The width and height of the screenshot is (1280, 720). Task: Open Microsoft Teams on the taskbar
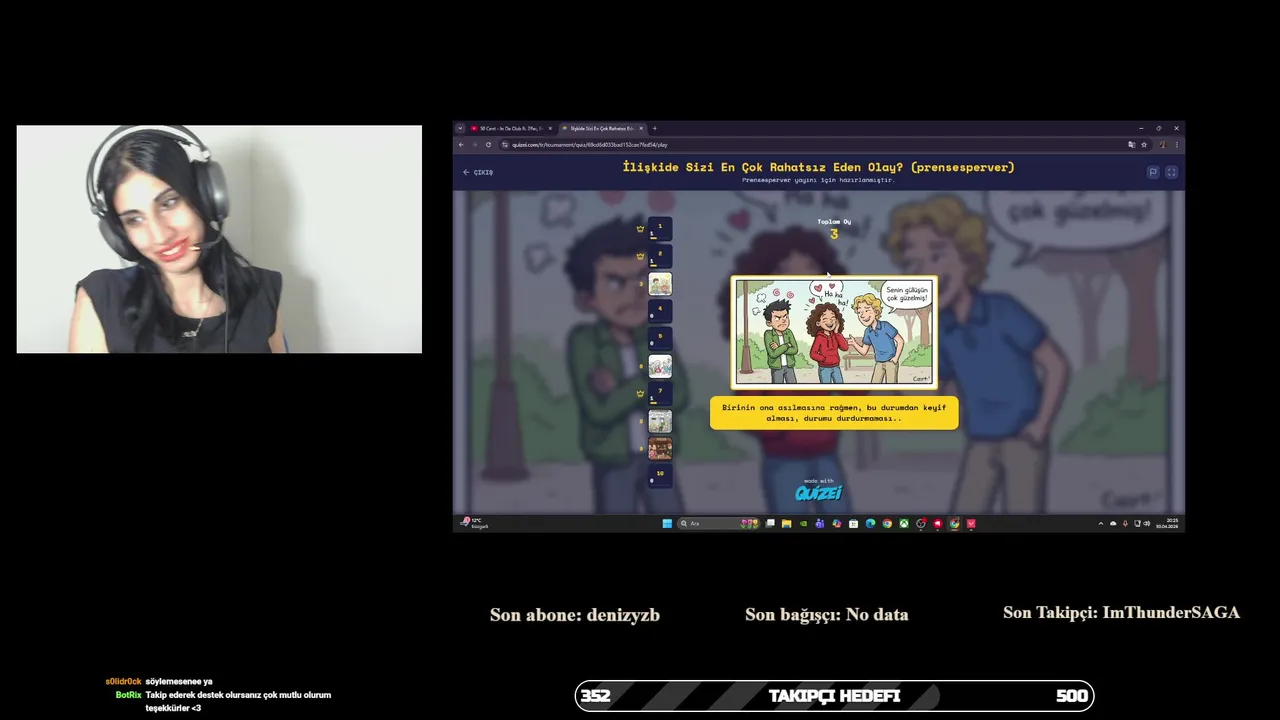coord(820,523)
